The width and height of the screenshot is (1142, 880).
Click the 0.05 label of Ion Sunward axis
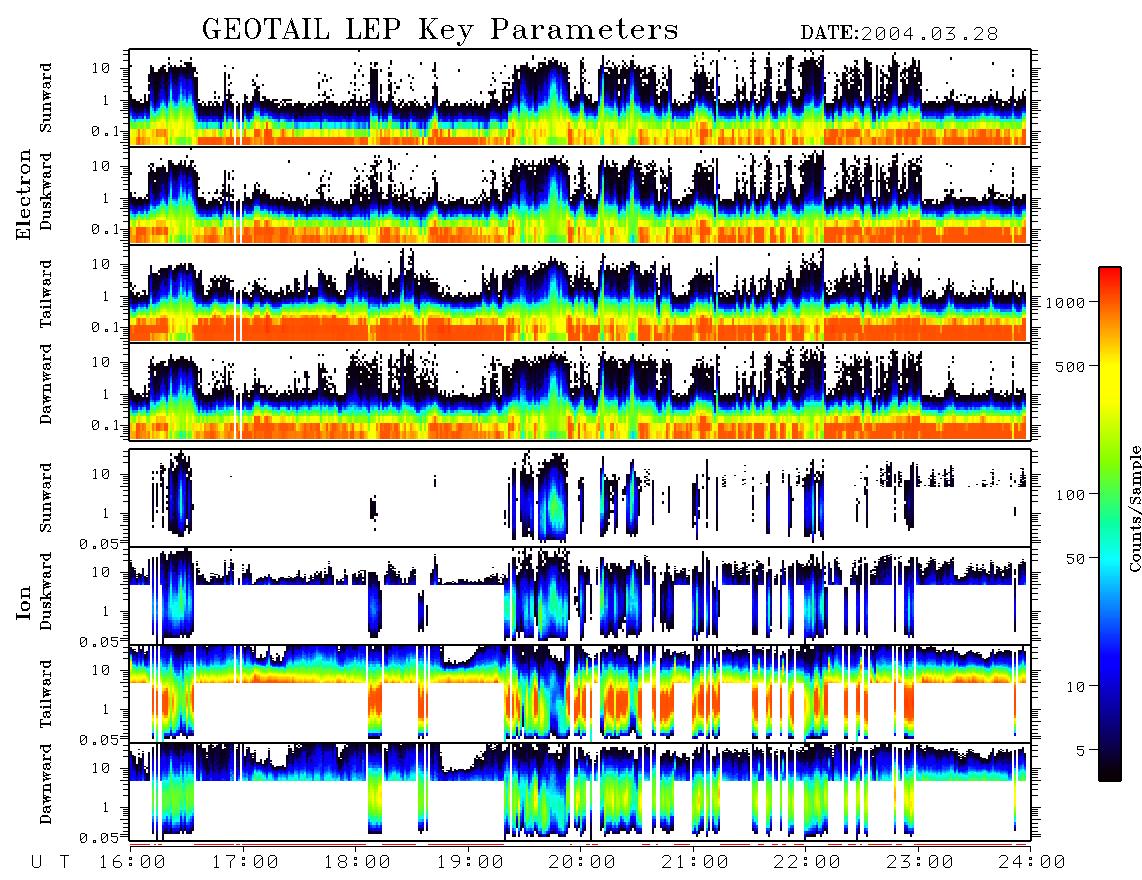[99, 543]
